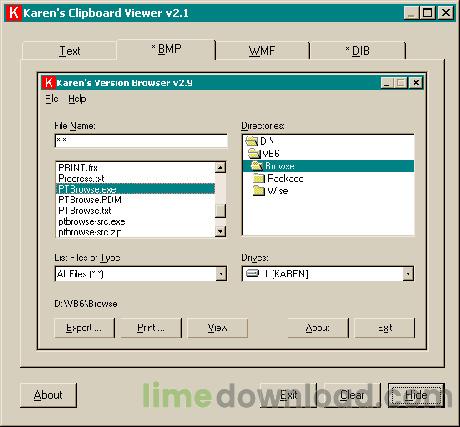Screen dimensions: 460x427
Task: Open the DIB tab
Action: coord(358,51)
